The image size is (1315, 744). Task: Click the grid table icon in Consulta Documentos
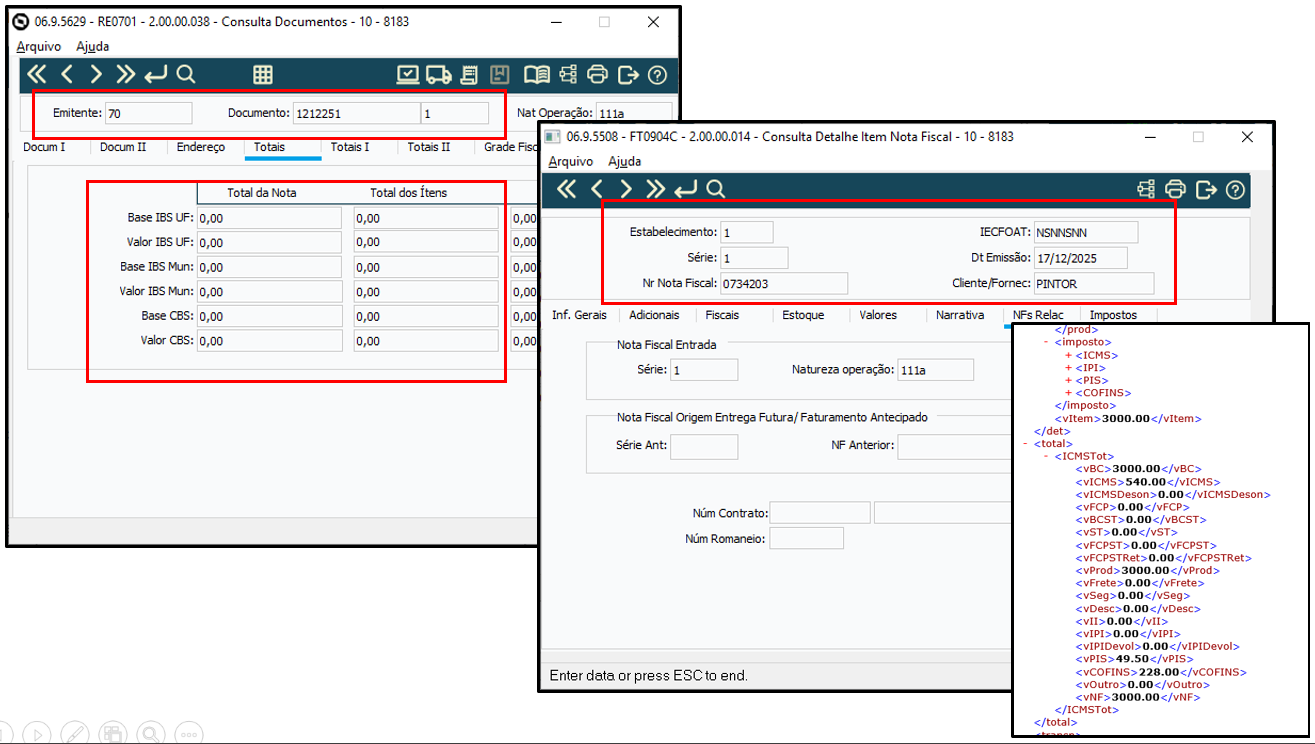[263, 74]
